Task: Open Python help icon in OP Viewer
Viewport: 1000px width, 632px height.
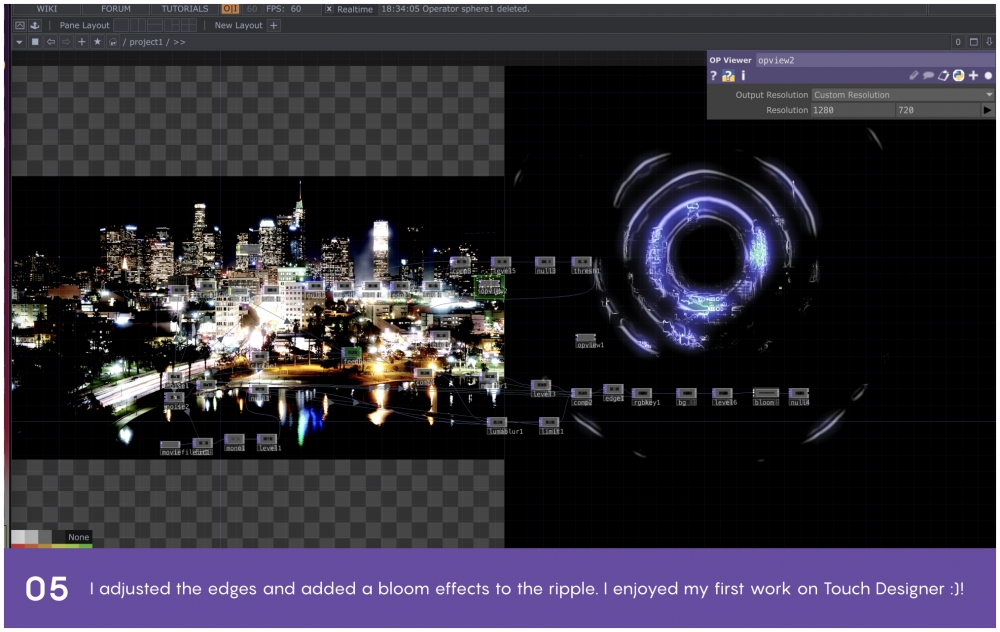Action: [728, 76]
